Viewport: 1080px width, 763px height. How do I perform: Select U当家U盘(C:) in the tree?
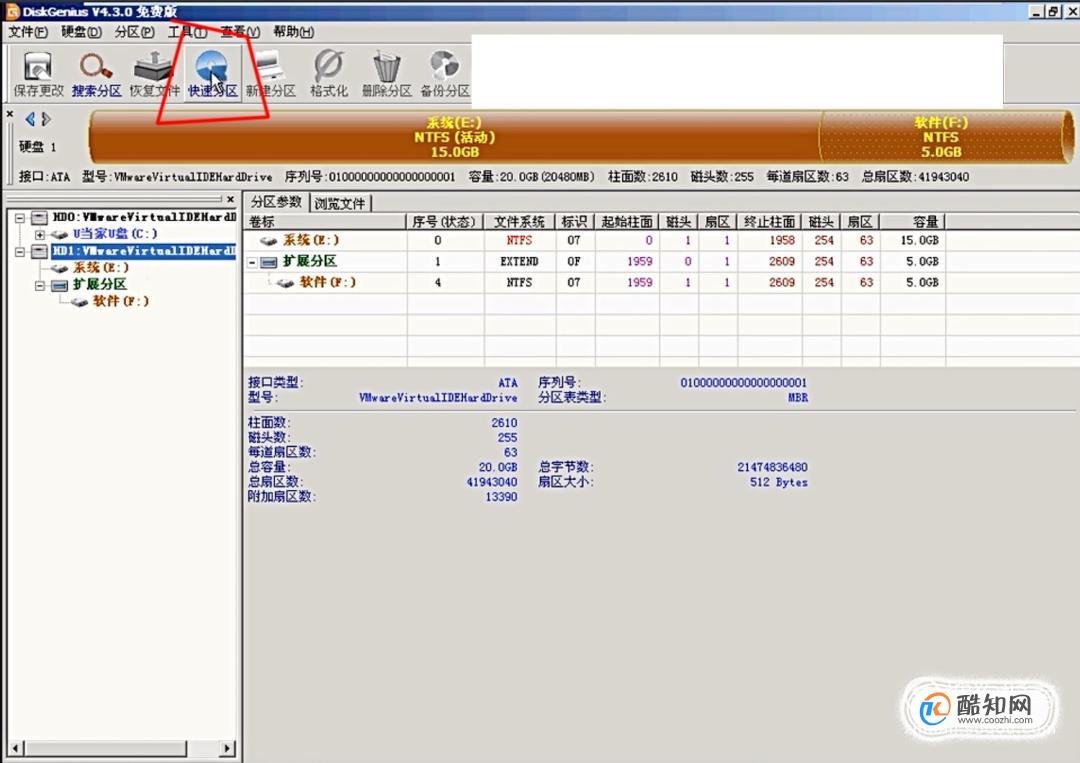click(x=115, y=233)
